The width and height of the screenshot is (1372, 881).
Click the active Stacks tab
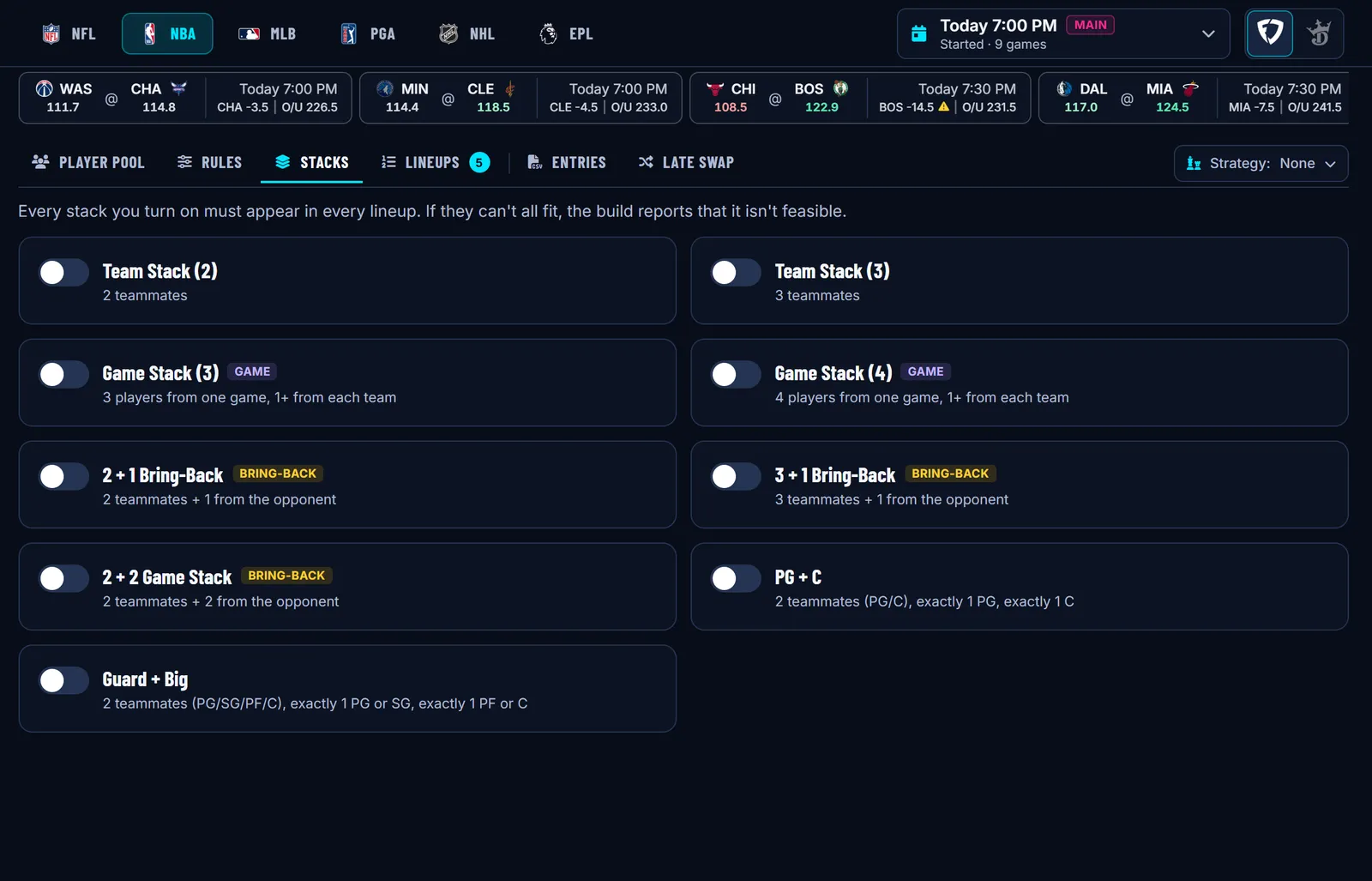(312, 162)
